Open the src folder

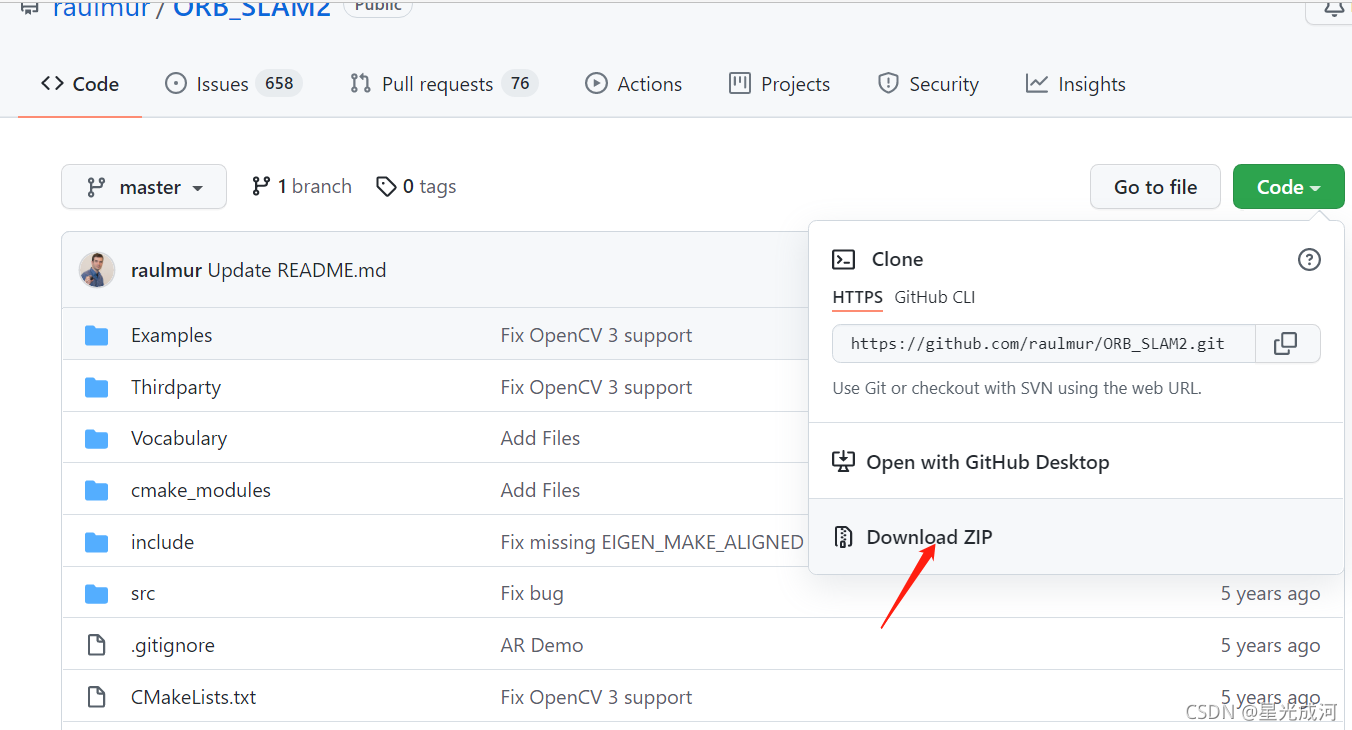click(143, 593)
